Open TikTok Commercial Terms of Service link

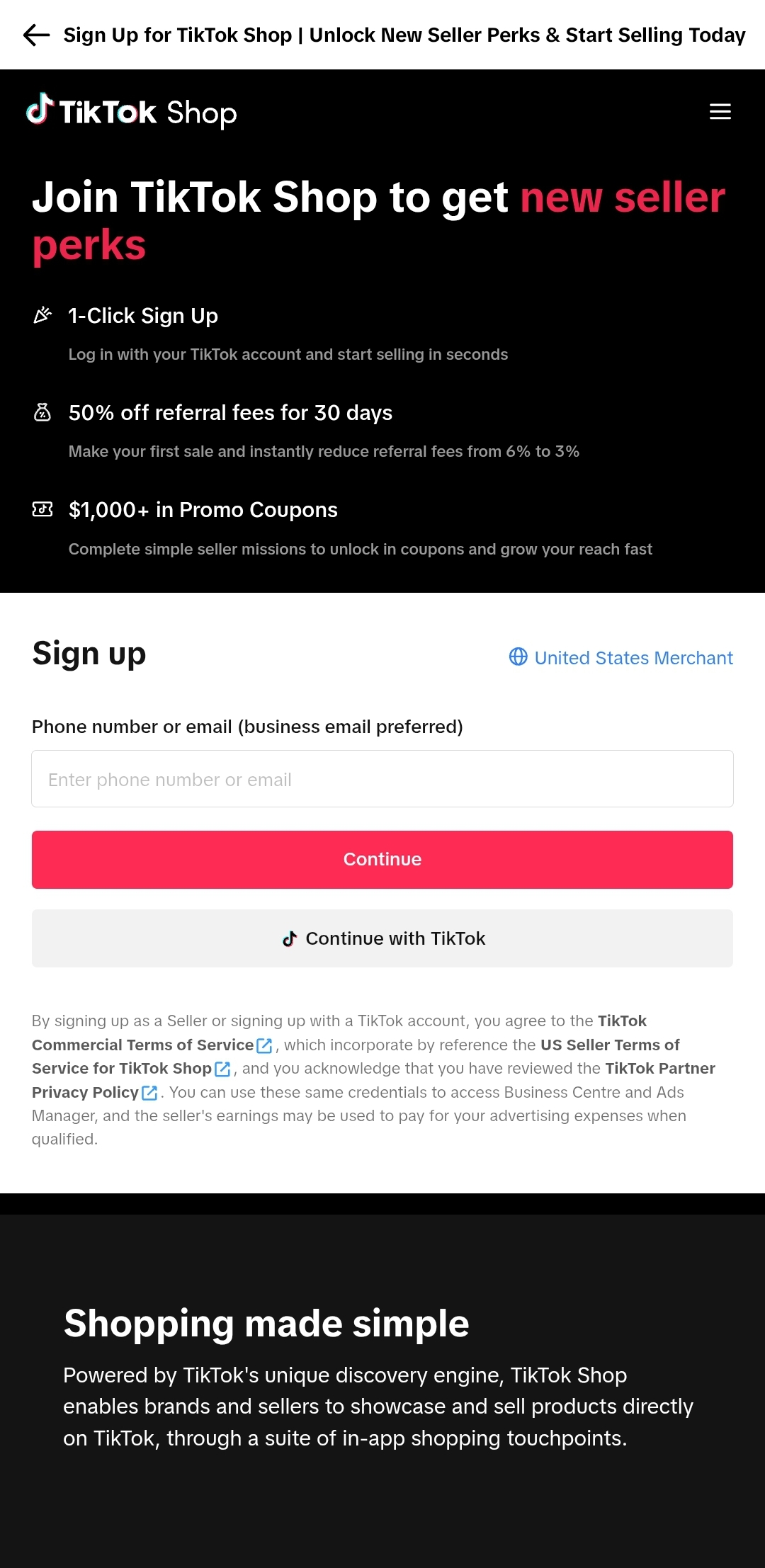point(339,1033)
